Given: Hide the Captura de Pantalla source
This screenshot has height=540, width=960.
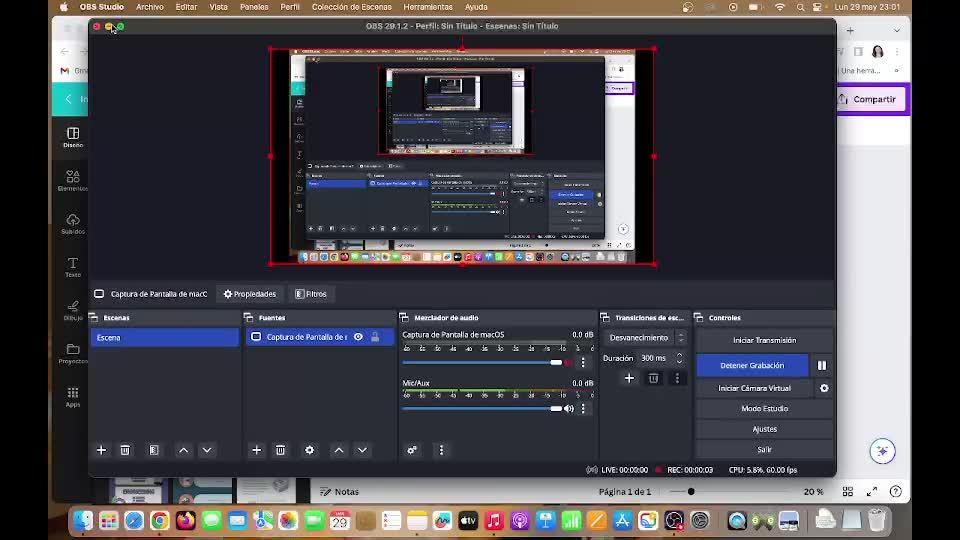Looking at the screenshot, I should point(358,337).
